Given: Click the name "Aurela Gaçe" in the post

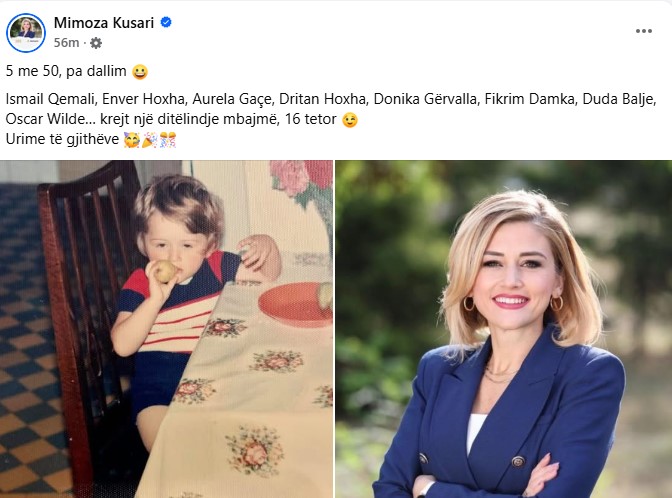Looking at the screenshot, I should point(232,99).
